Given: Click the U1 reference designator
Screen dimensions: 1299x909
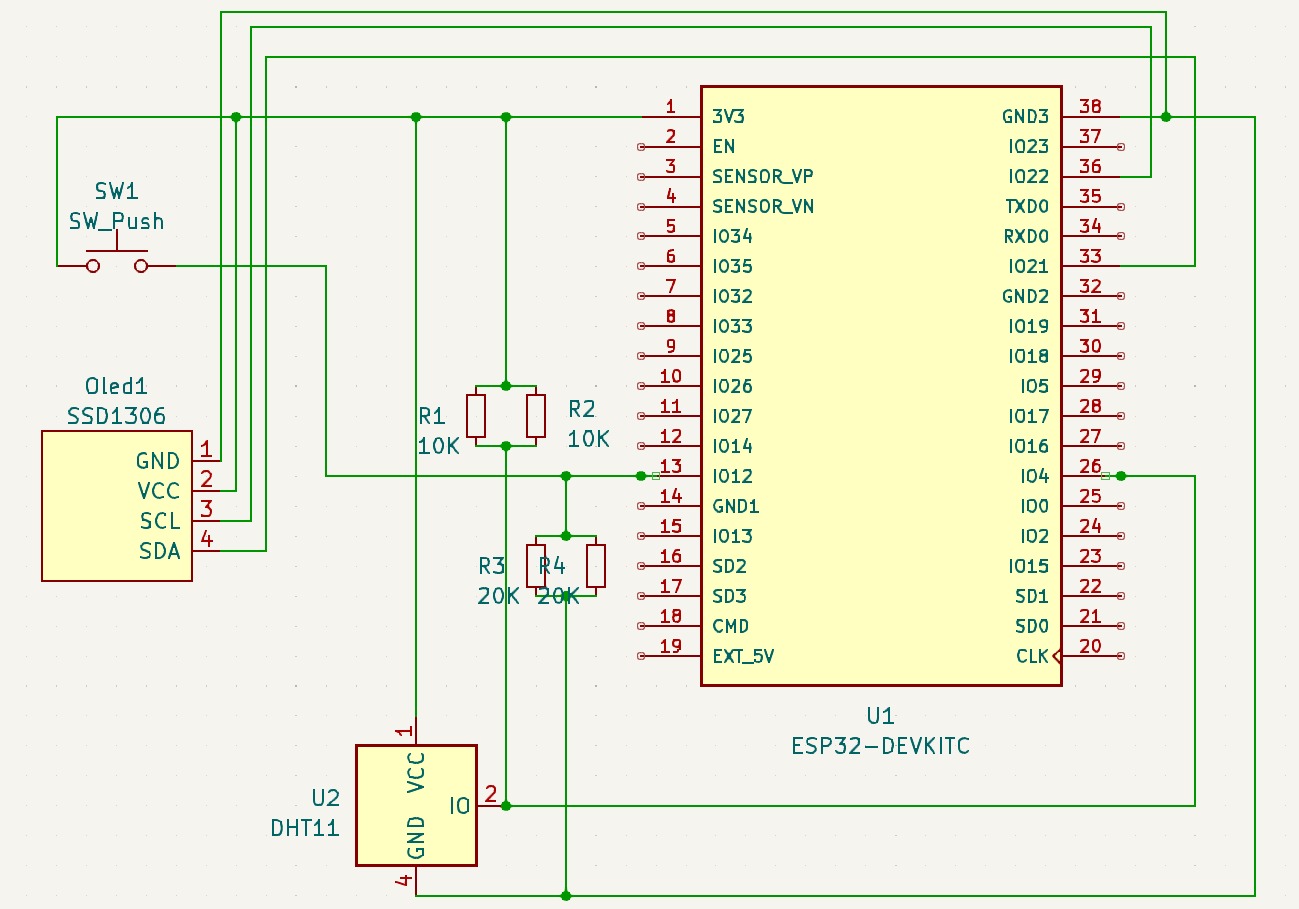Looking at the screenshot, I should point(880,716).
